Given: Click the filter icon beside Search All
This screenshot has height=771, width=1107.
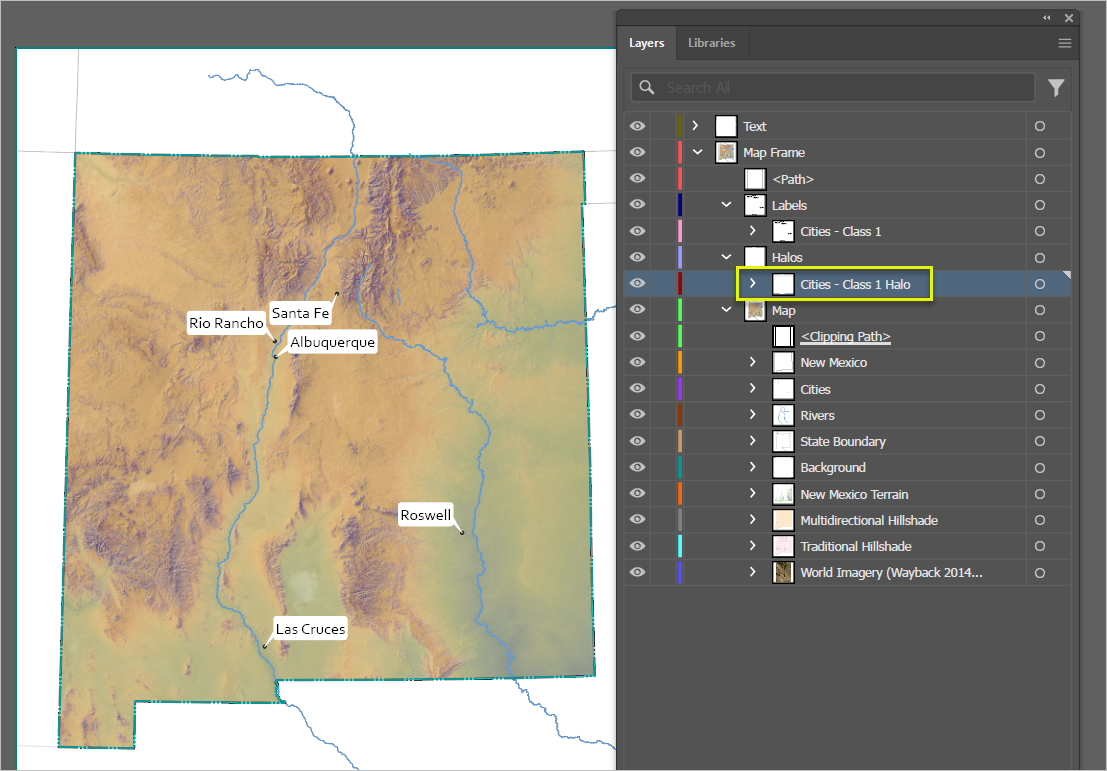Looking at the screenshot, I should point(1056,87).
